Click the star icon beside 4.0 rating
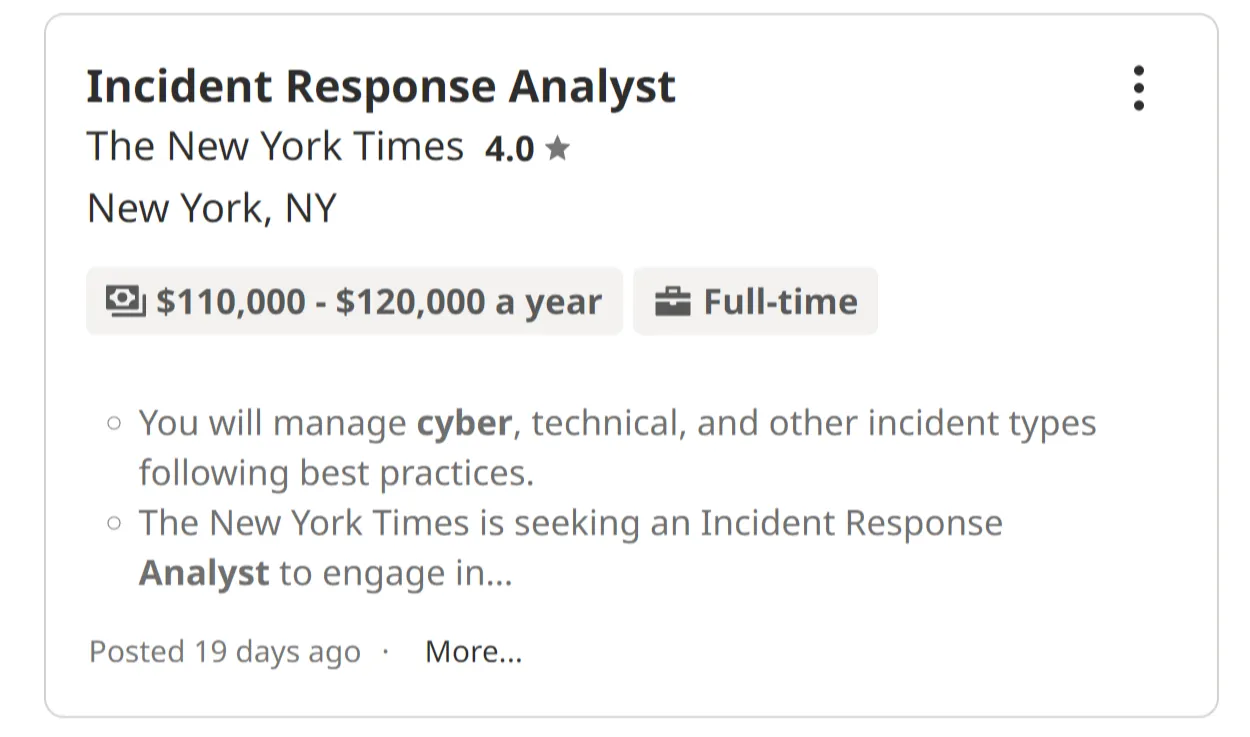 click(558, 149)
